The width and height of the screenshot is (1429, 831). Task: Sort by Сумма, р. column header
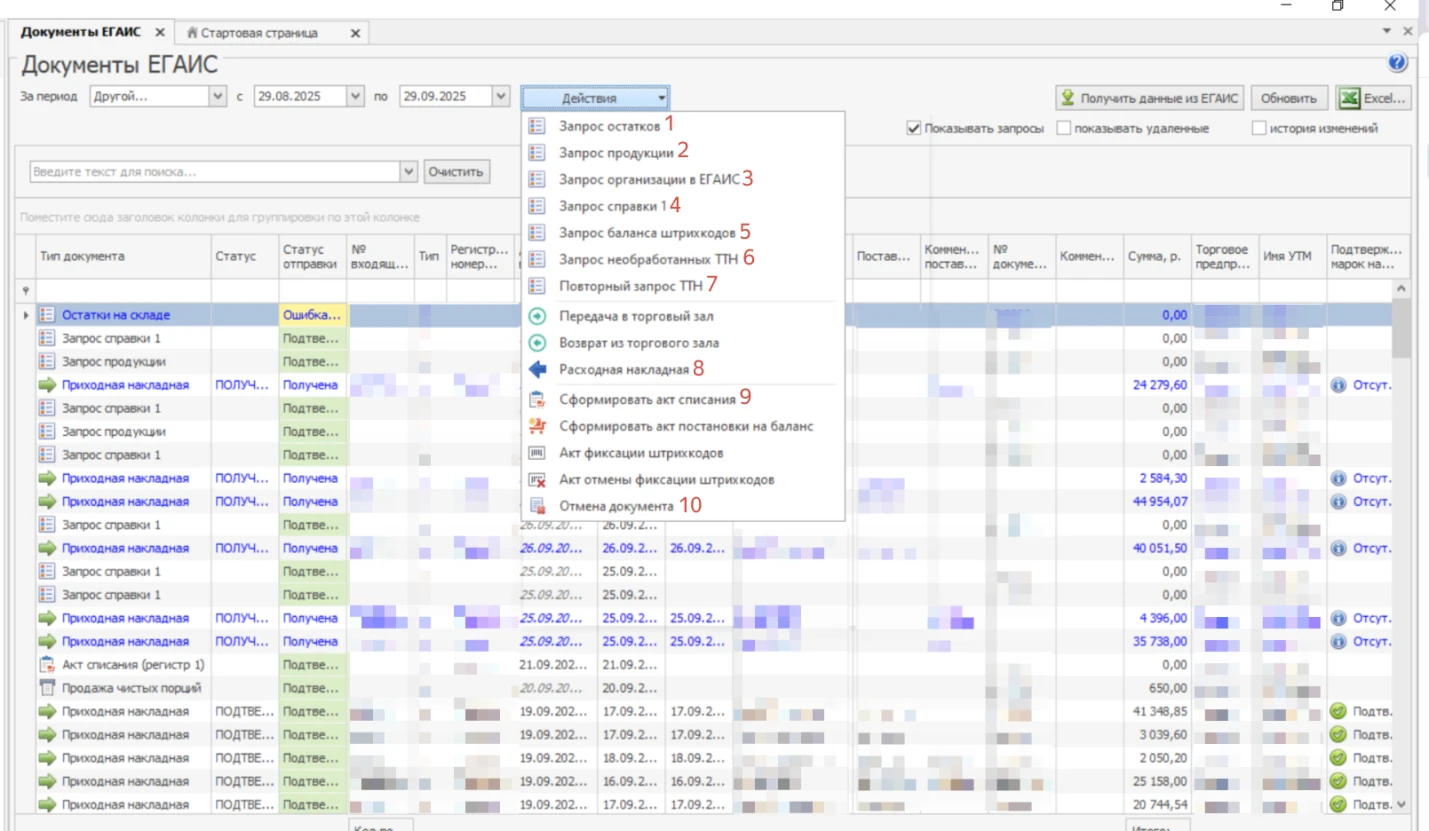click(1156, 256)
